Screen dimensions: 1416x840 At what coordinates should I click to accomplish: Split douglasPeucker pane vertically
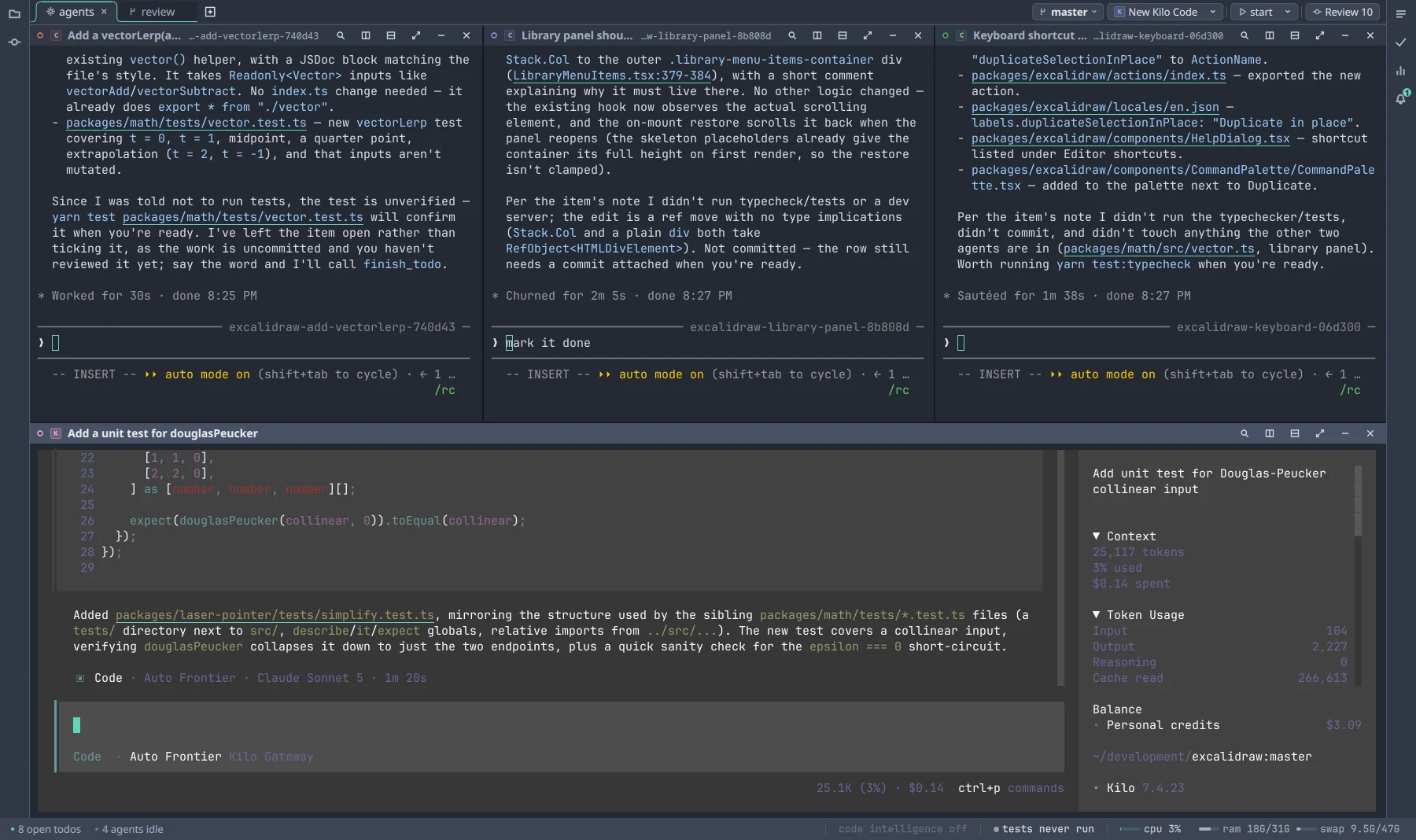1270,433
